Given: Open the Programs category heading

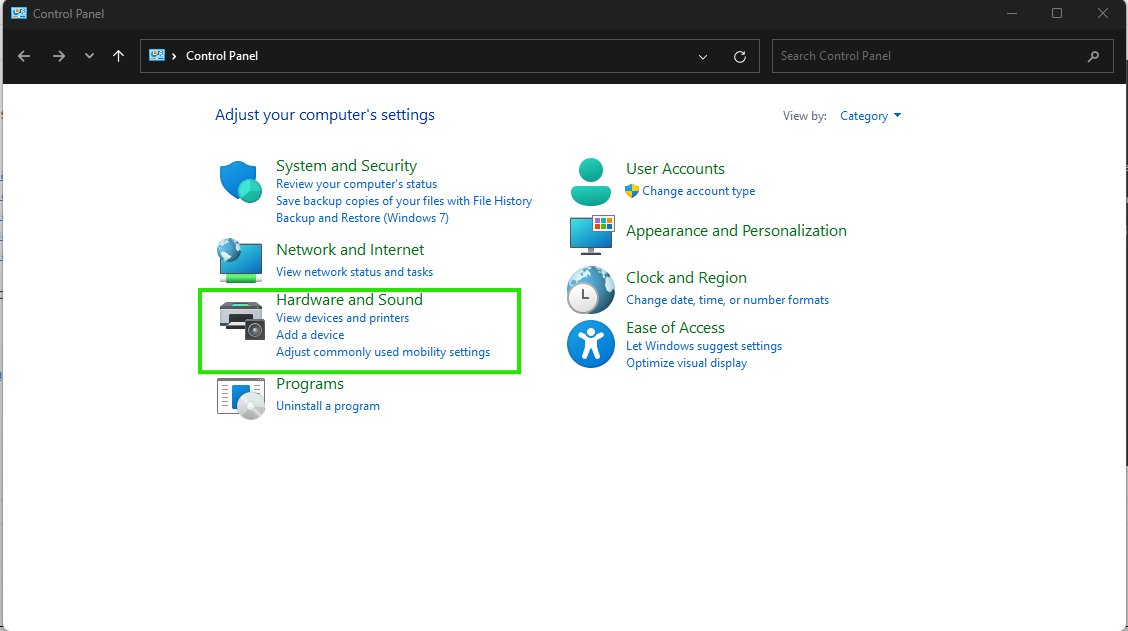Looking at the screenshot, I should coord(309,383).
